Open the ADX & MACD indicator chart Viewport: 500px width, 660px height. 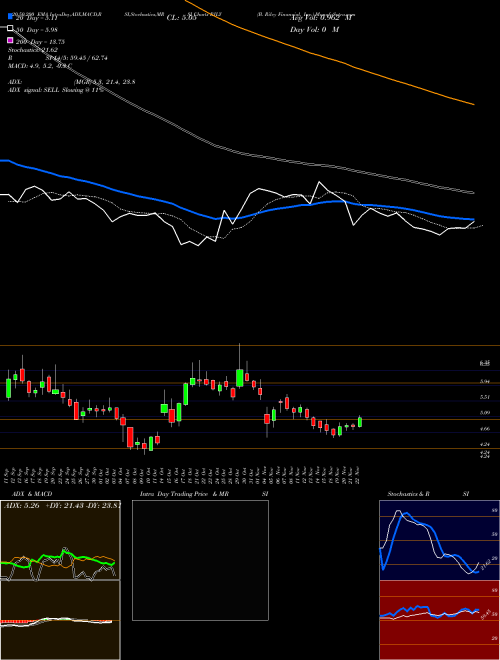click(x=60, y=580)
